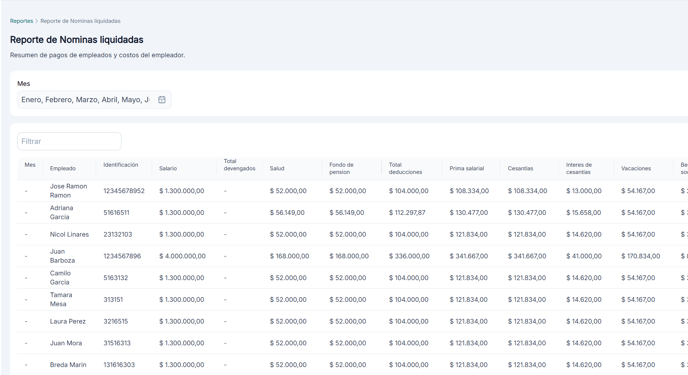
Task: Click the Identificación column header
Action: tap(121, 165)
